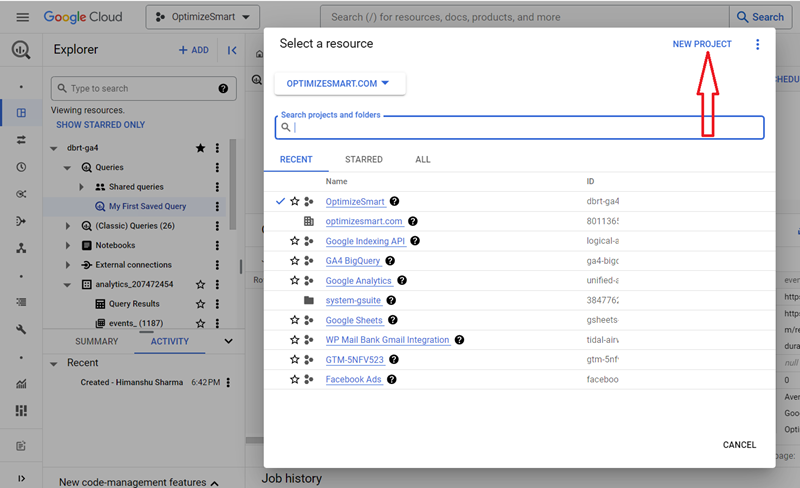Switch to the STARRED tab
The image size is (800, 488).
[x=364, y=159]
